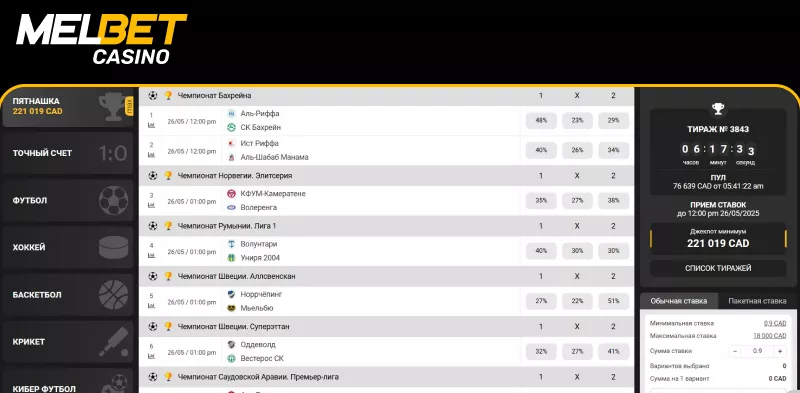Image resolution: width=800 pixels, height=393 pixels.
Task: Open the Крикет bat category
Action: click(68, 342)
